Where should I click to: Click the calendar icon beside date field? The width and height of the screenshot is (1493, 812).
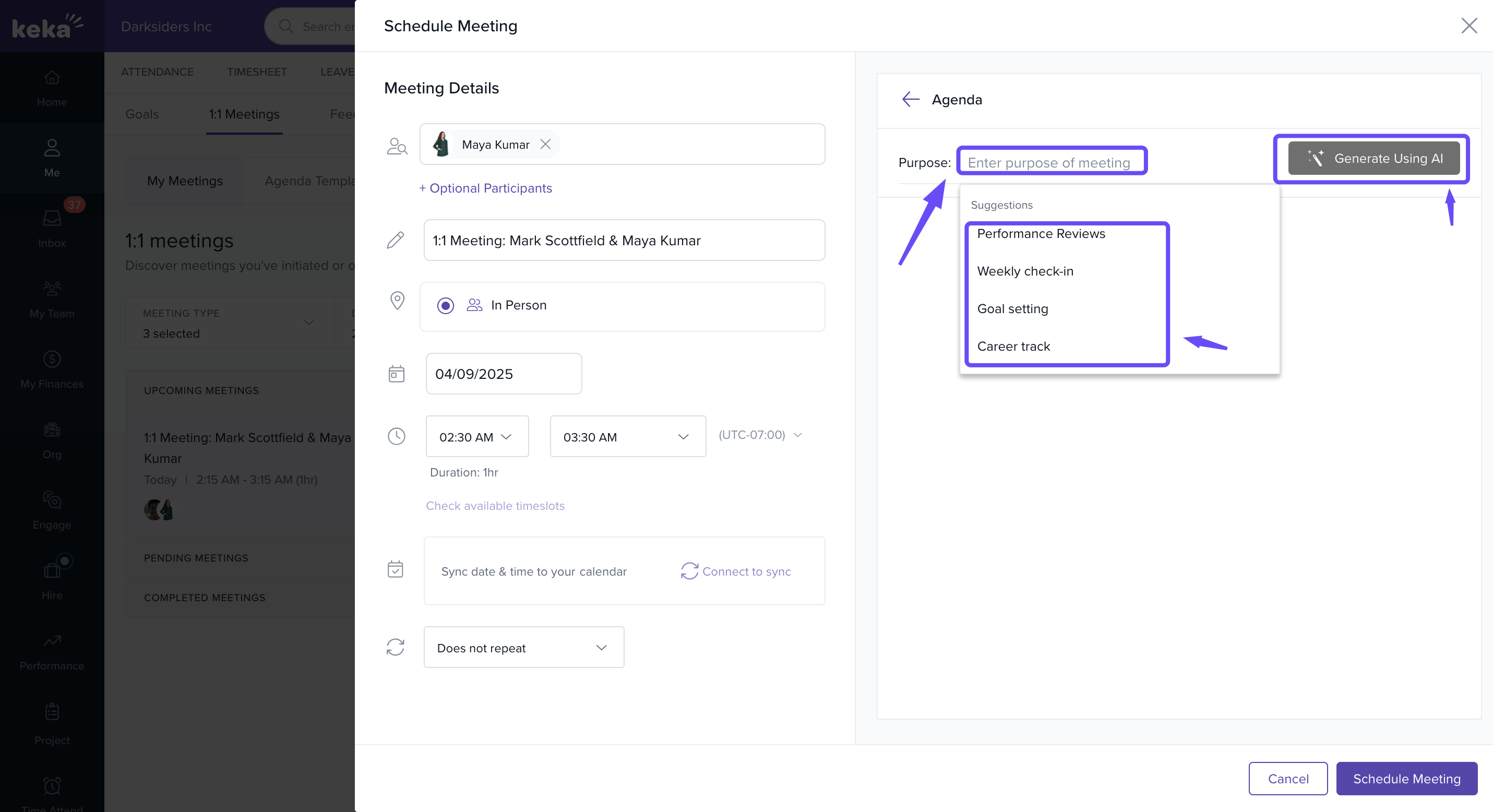[397, 374]
